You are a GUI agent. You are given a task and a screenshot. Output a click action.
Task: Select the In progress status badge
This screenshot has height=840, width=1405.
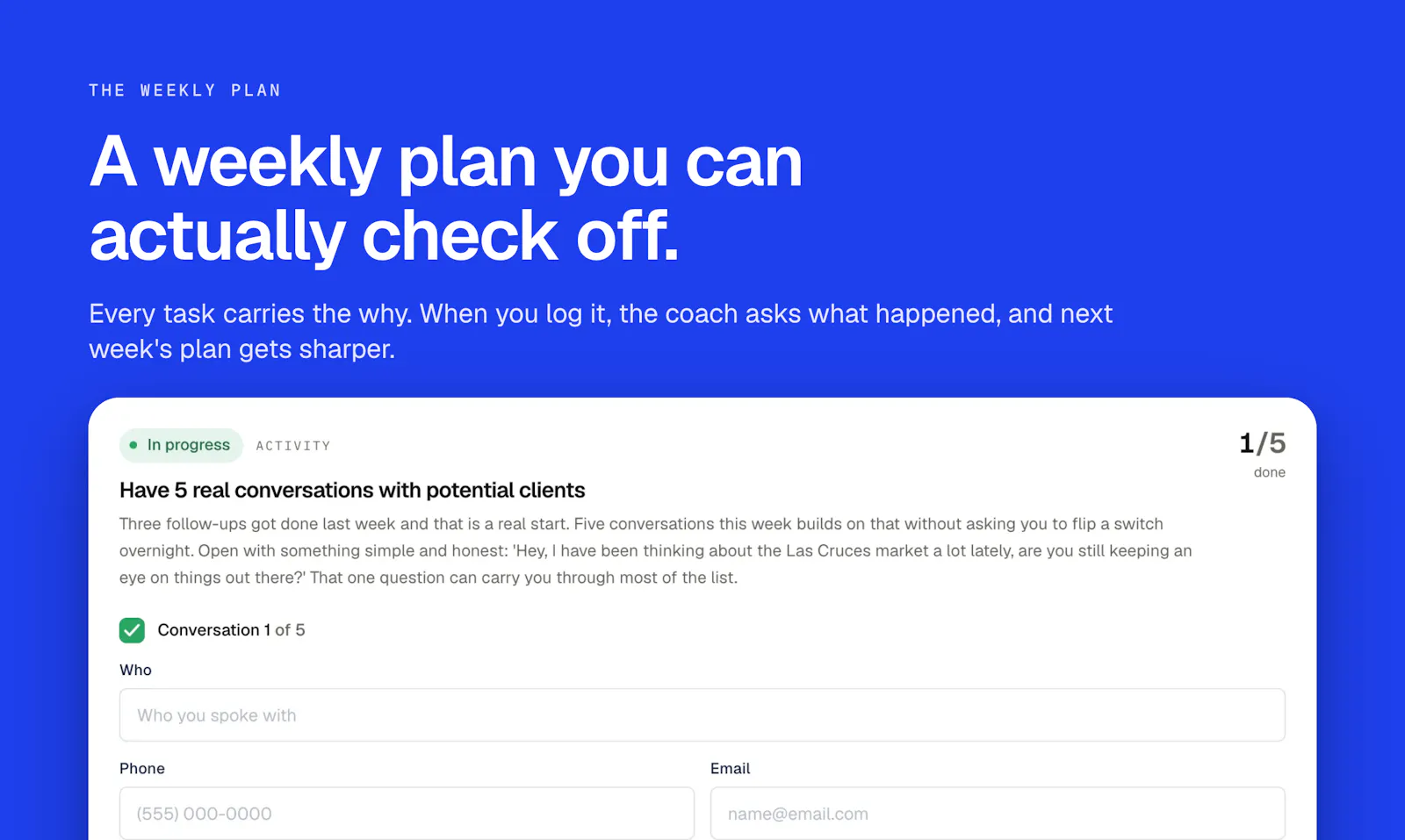click(181, 445)
